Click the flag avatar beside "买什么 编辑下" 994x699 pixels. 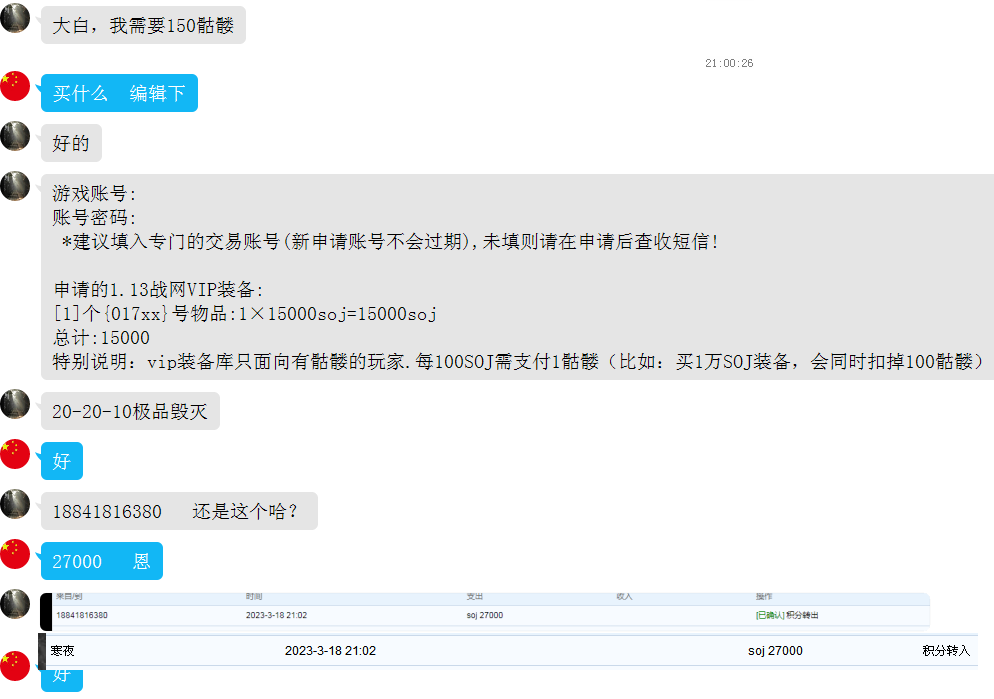[x=15, y=86]
